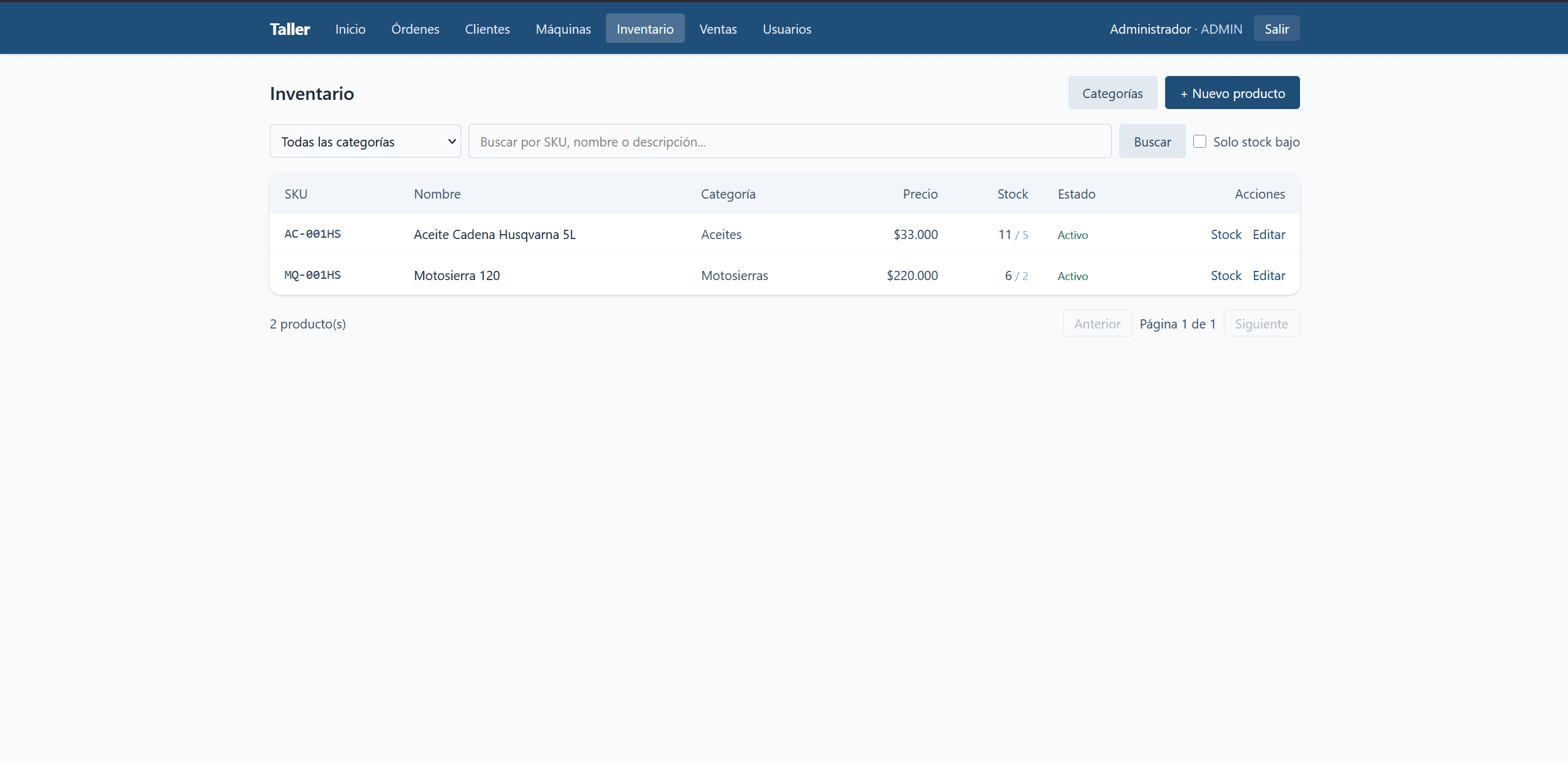Image resolution: width=1568 pixels, height=763 pixels.
Task: Edit the Aceite Cadena Husqvarna 5L product
Action: point(1269,235)
